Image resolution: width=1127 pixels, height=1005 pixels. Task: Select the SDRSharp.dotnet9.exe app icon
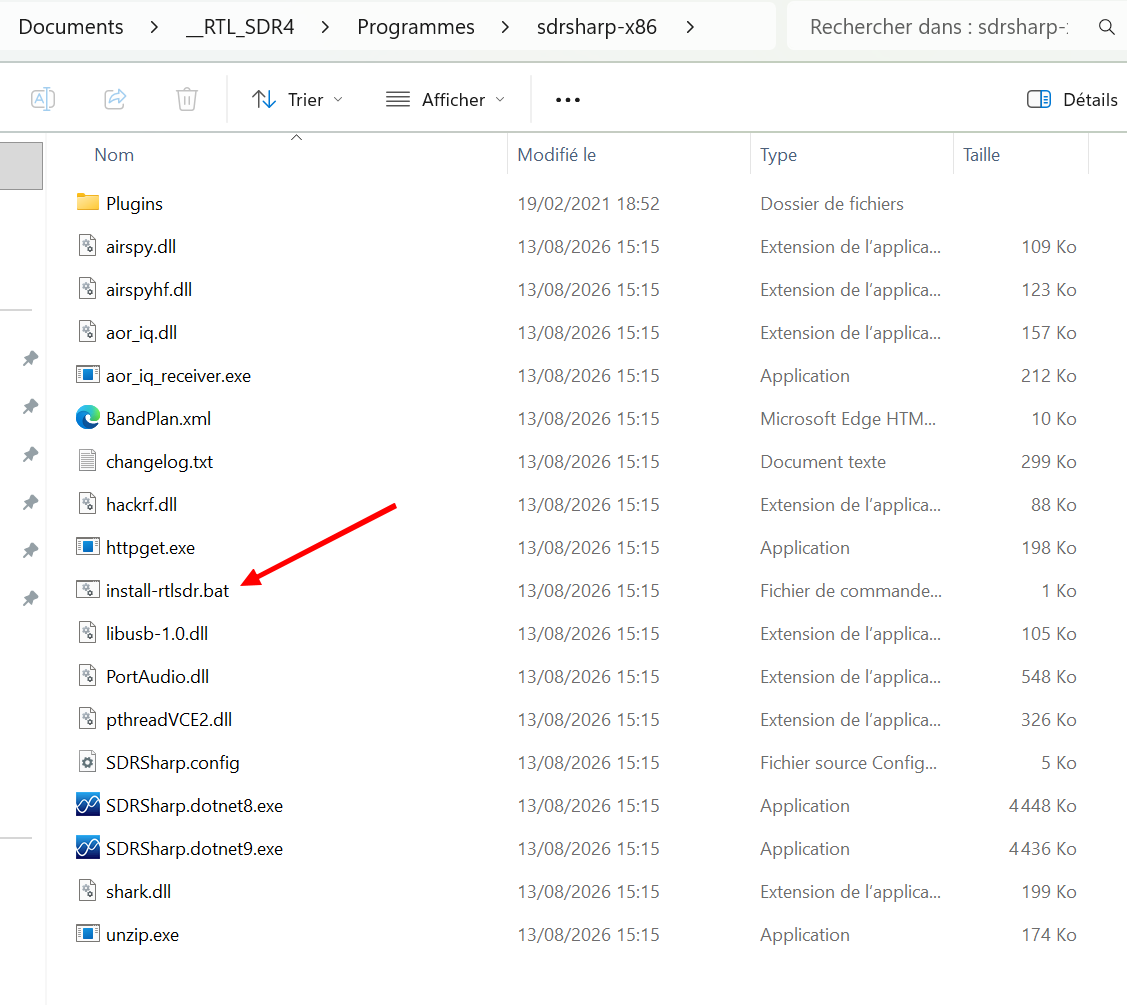click(x=88, y=848)
